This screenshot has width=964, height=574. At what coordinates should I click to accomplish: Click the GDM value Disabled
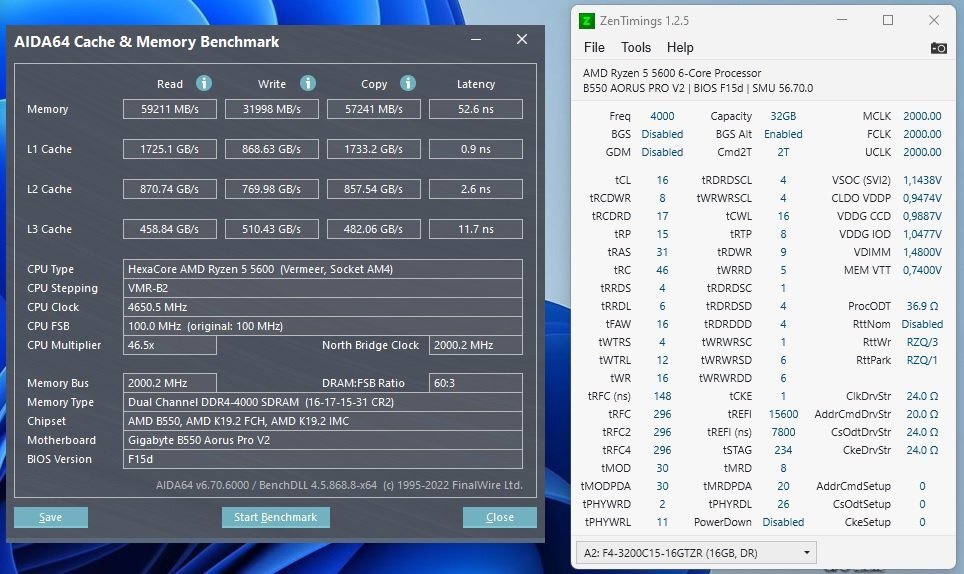(662, 152)
